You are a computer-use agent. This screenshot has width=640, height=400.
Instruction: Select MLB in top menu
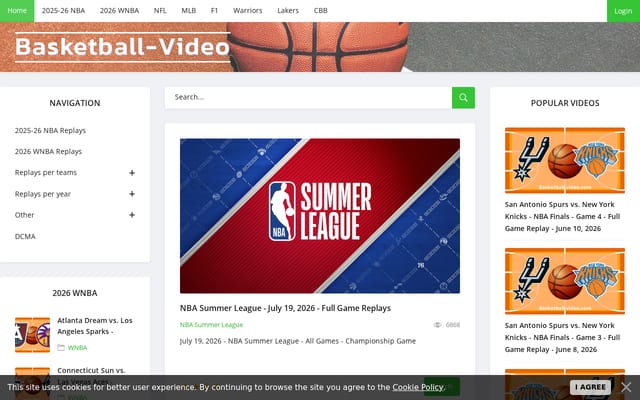(x=189, y=11)
